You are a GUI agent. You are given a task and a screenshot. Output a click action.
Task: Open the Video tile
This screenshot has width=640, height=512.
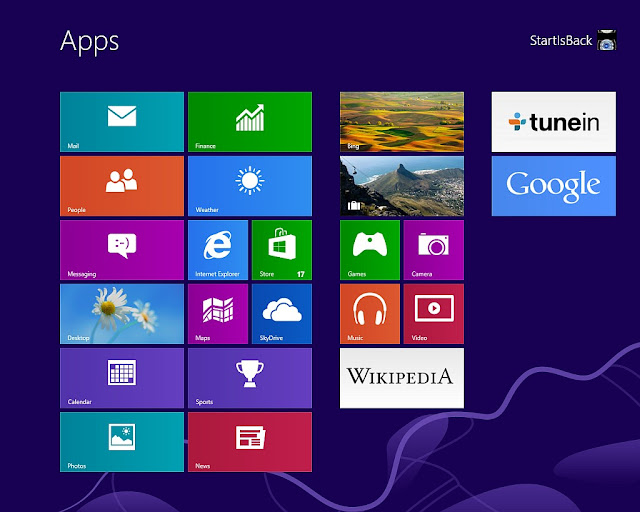(433, 314)
